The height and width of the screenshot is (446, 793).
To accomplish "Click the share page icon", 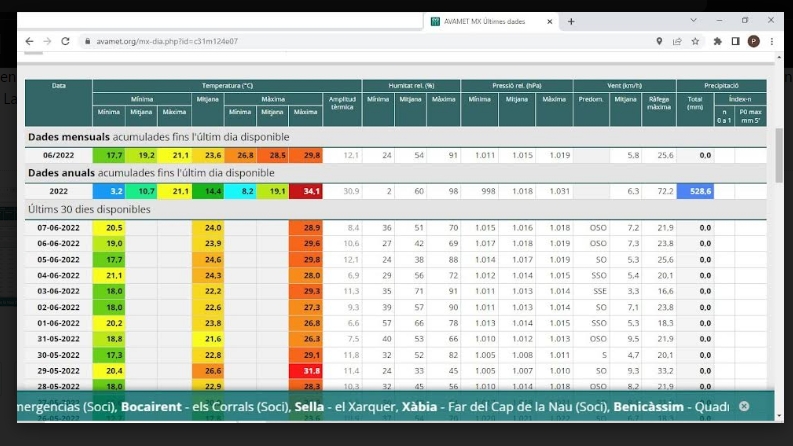I will click(x=677, y=41).
